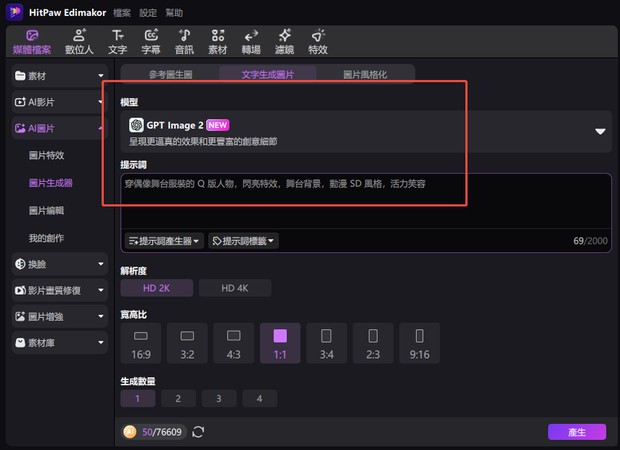
Task: Collapse the AI圖片 sidebar section
Action: (60, 128)
